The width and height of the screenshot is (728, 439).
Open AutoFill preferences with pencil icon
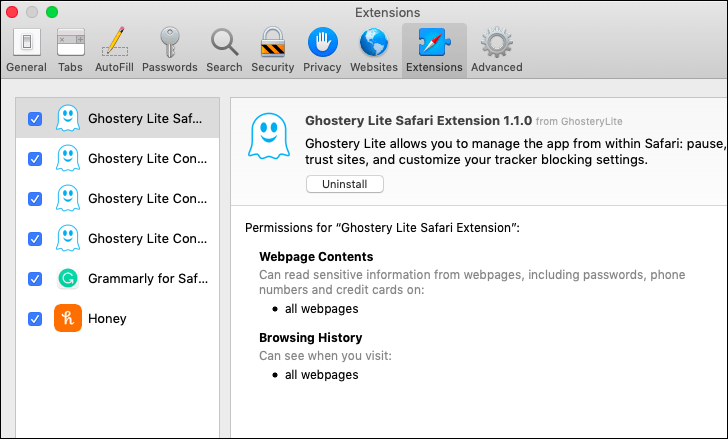click(x=115, y=50)
